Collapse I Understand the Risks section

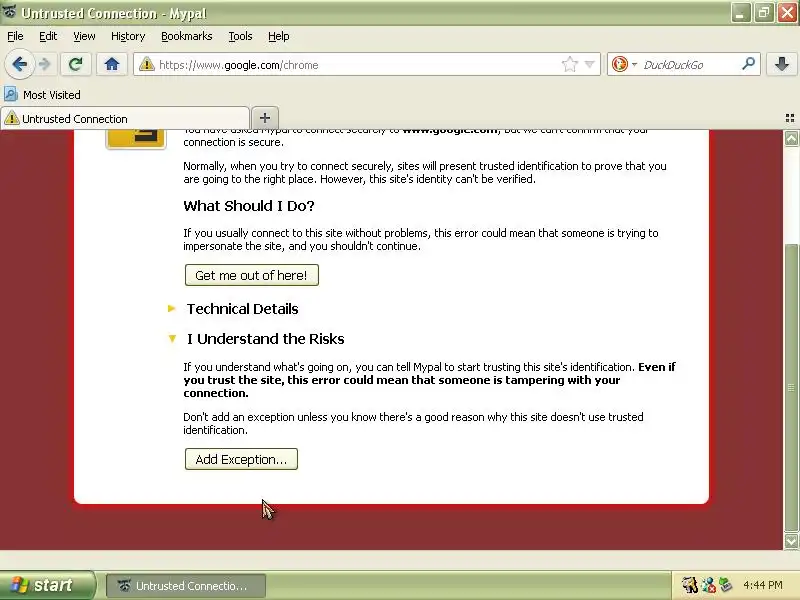point(172,338)
